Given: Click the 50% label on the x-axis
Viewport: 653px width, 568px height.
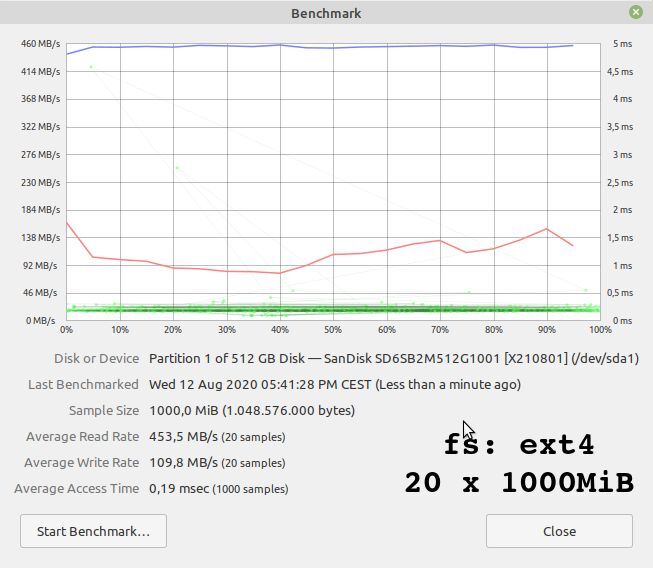Looking at the screenshot, I should click(333, 330).
